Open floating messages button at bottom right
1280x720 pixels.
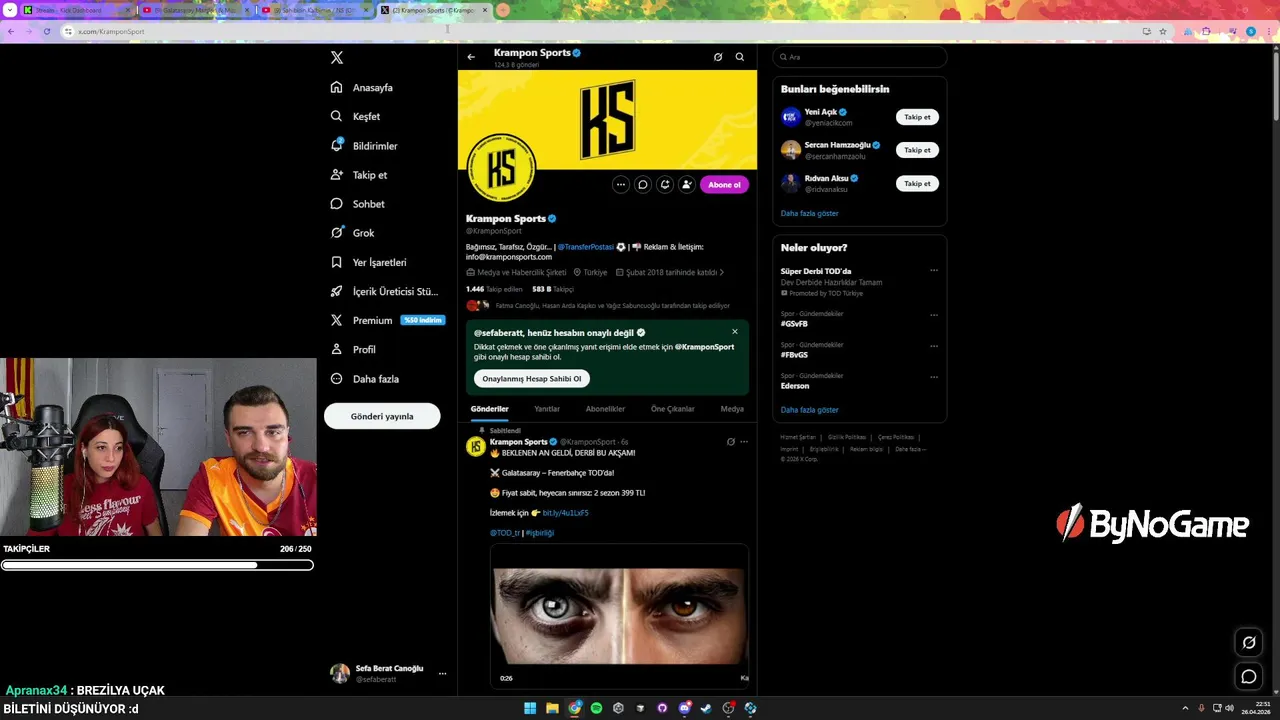1249,677
